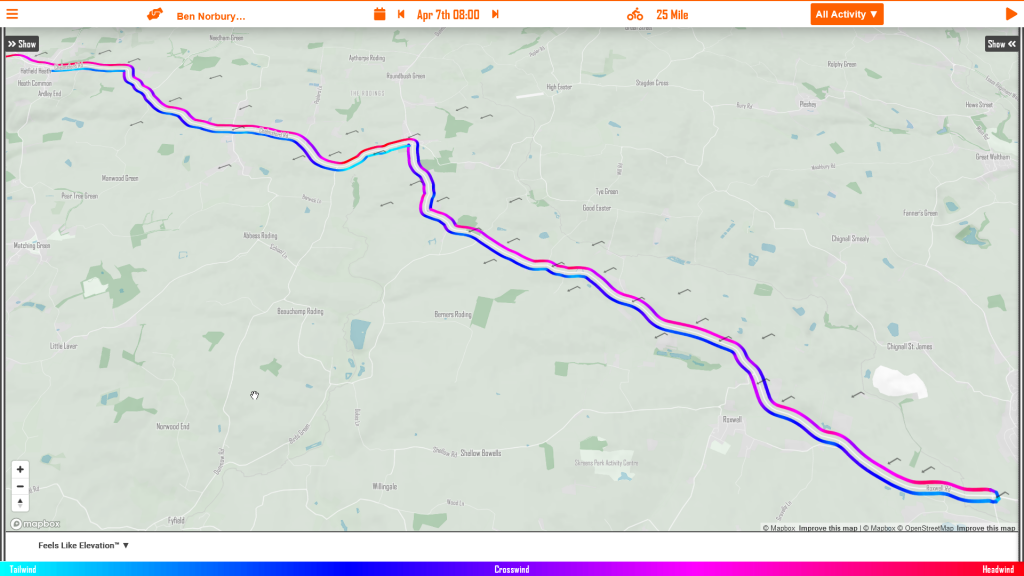Expand the Feels Like Elevation dropdown
Image resolution: width=1024 pixels, height=576 pixels.
point(84,545)
